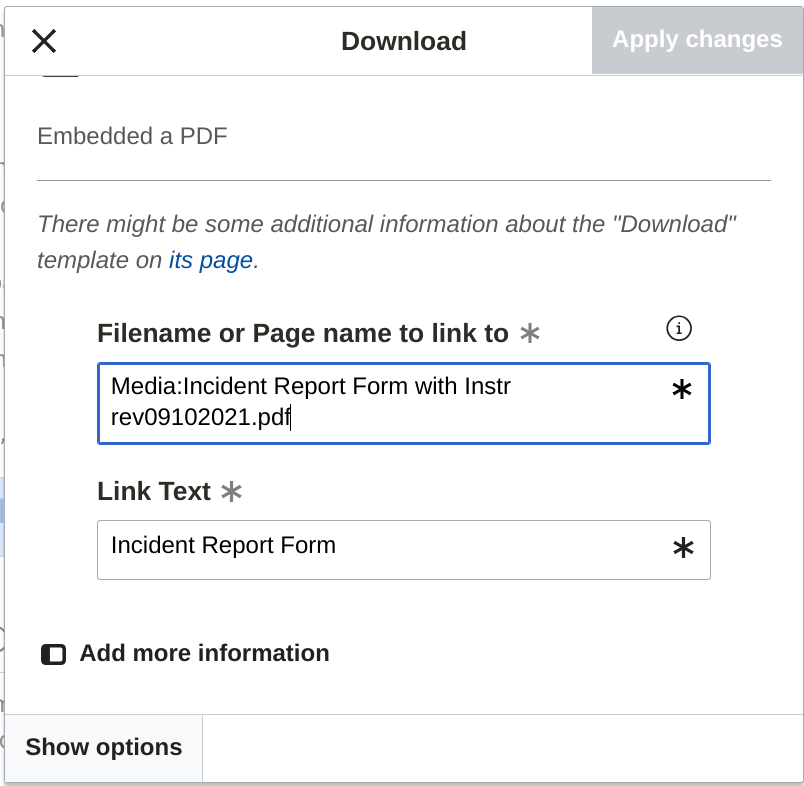Click the black asterisk in Filename field
This screenshot has width=804, height=786.
[681, 391]
